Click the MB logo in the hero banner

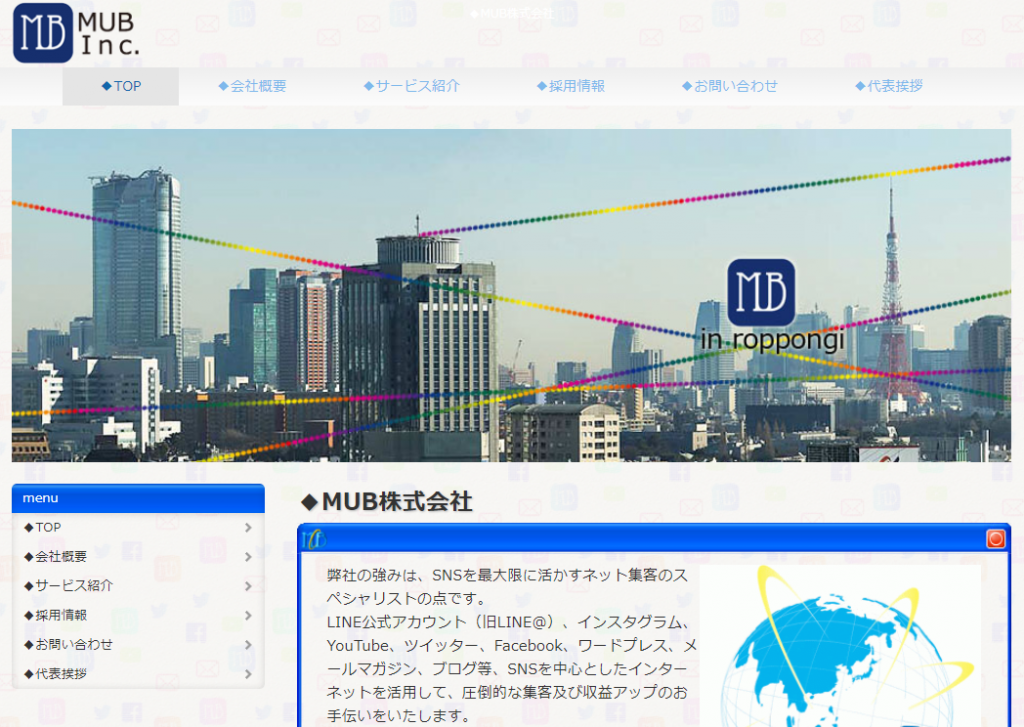(761, 292)
